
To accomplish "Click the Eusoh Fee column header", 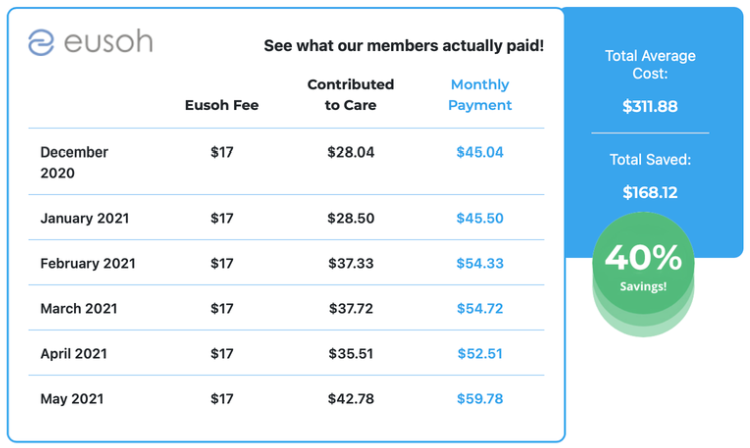I will click(222, 105).
